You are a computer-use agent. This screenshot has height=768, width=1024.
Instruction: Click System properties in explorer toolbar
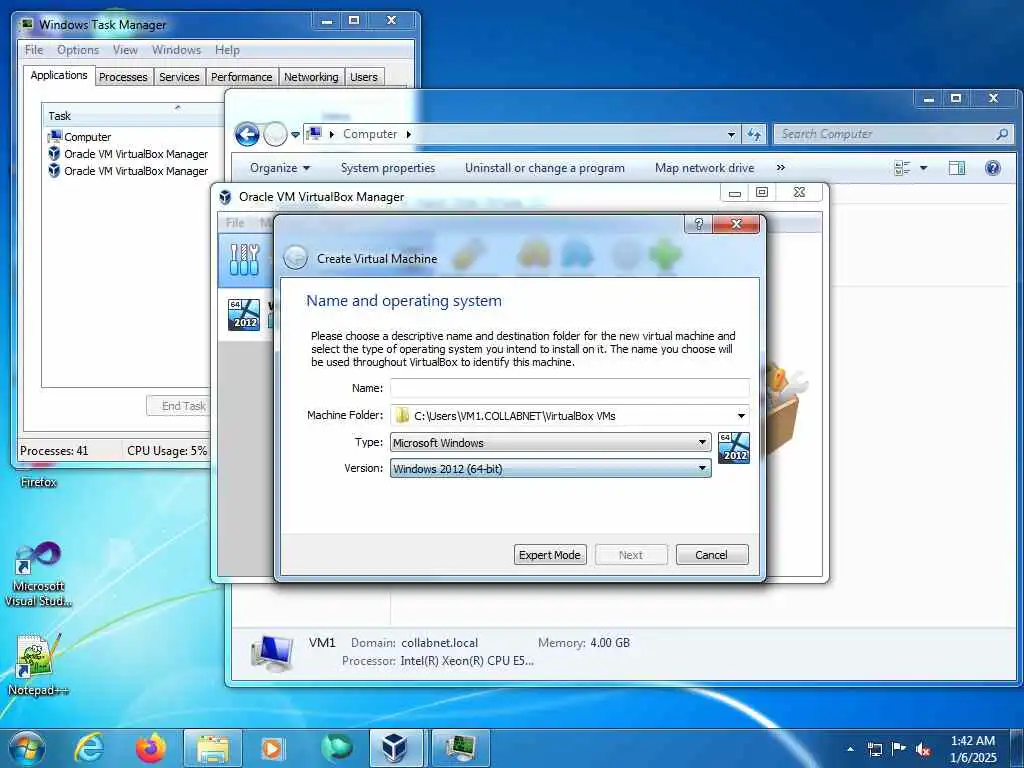(x=388, y=168)
